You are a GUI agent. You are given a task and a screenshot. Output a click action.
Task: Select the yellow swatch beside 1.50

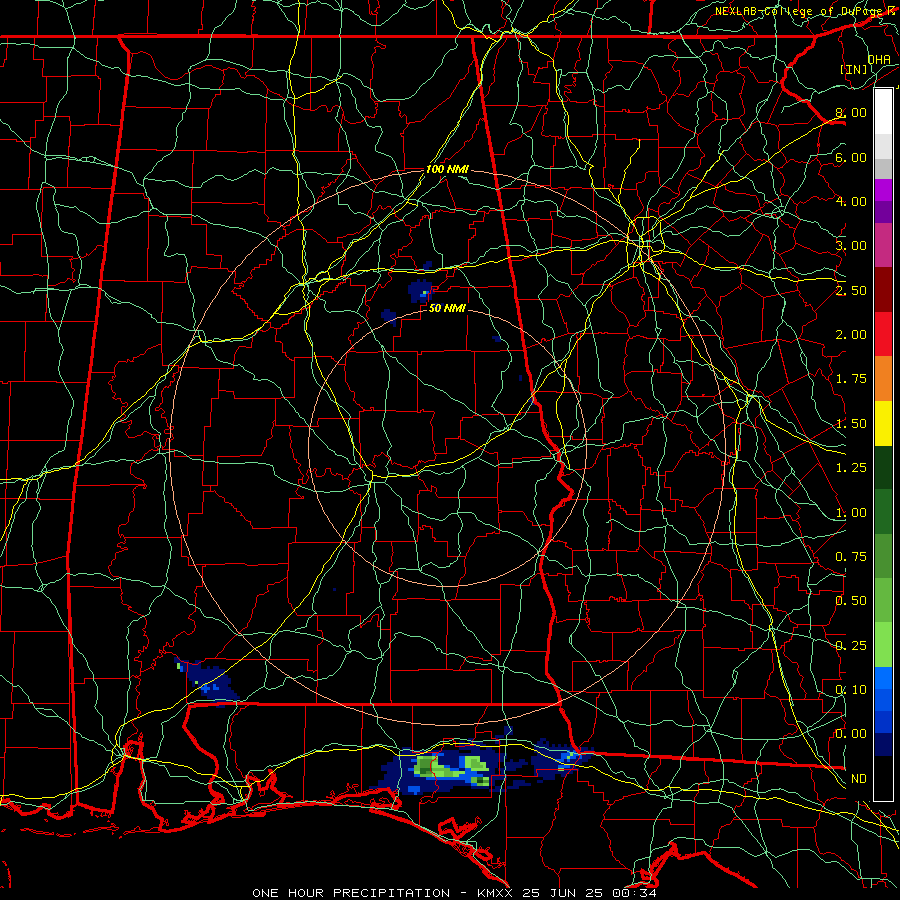coord(883,424)
